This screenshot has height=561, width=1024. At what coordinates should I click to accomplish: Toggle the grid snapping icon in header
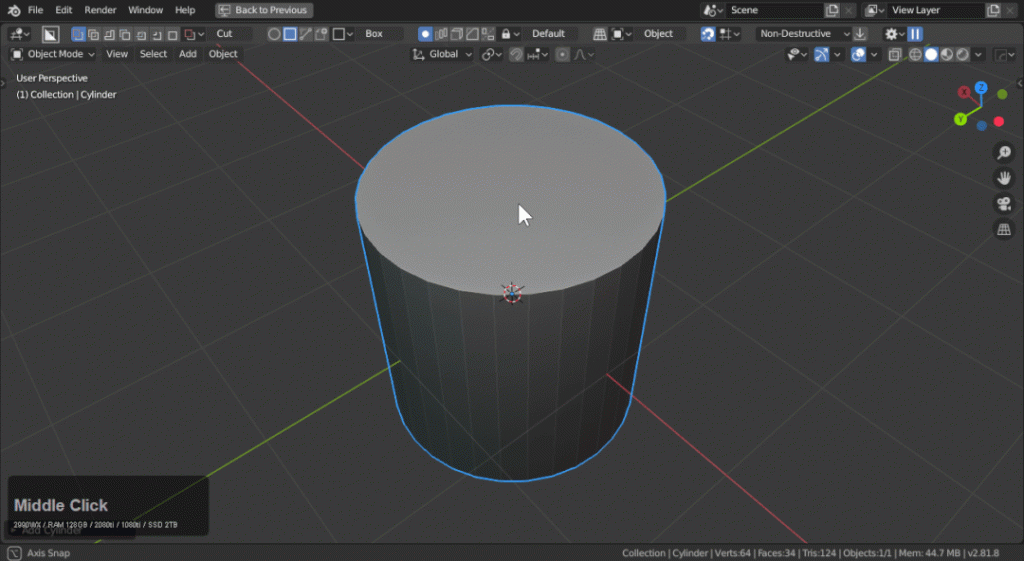click(600, 33)
